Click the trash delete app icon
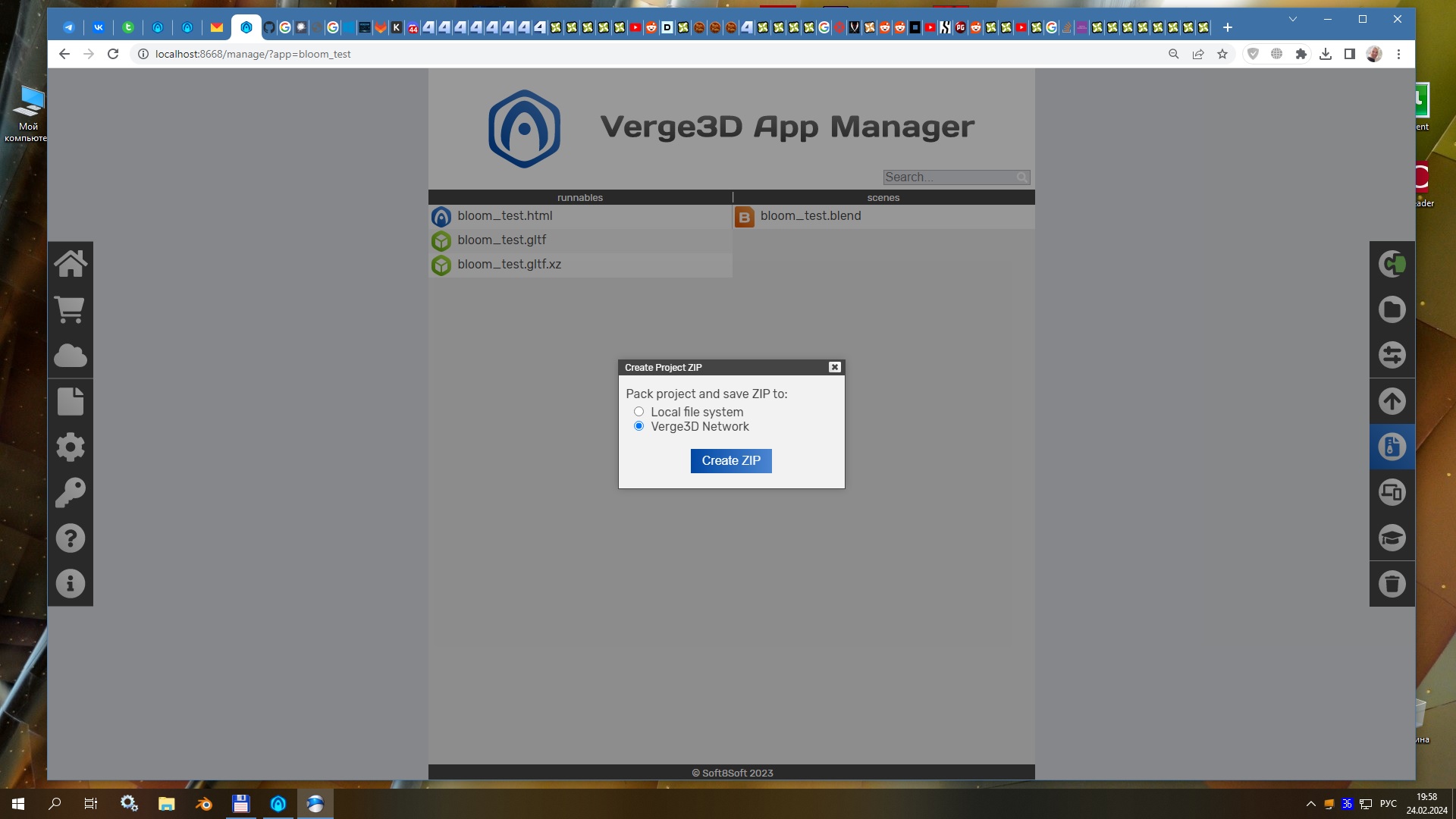The width and height of the screenshot is (1456, 819). point(1392,584)
